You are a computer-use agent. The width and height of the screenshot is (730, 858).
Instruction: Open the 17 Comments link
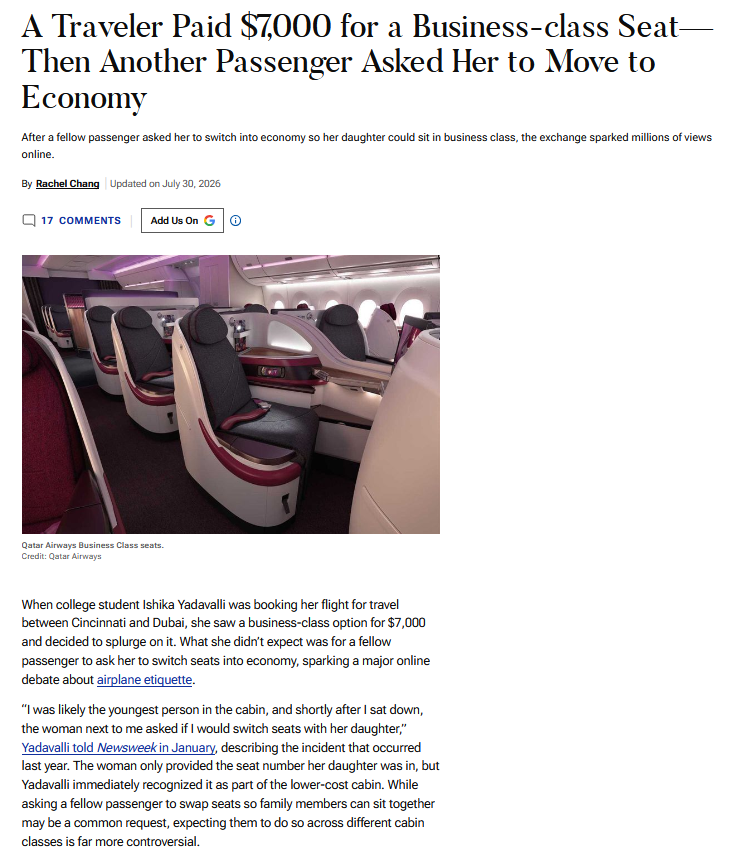(x=81, y=221)
